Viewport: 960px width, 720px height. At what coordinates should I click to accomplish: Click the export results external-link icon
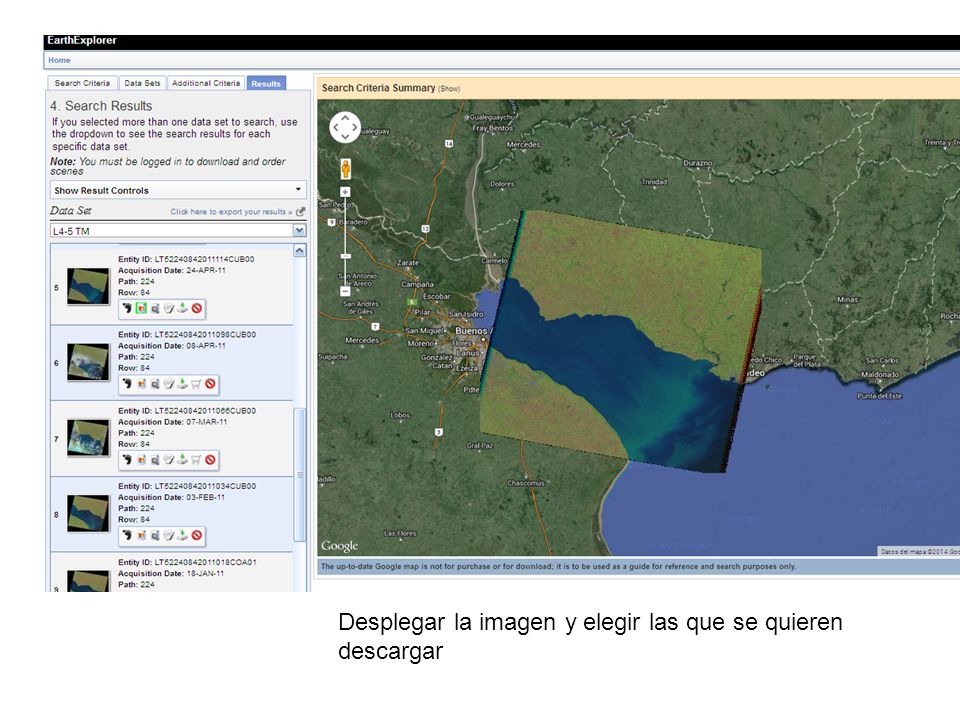300,211
